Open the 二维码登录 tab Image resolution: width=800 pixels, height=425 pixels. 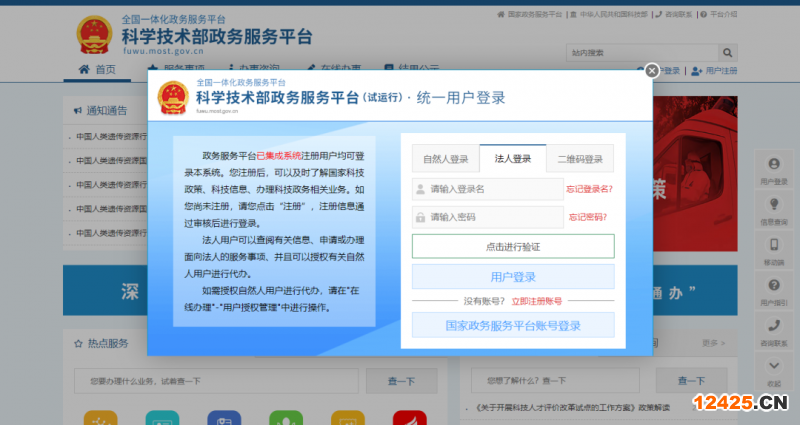coord(580,159)
